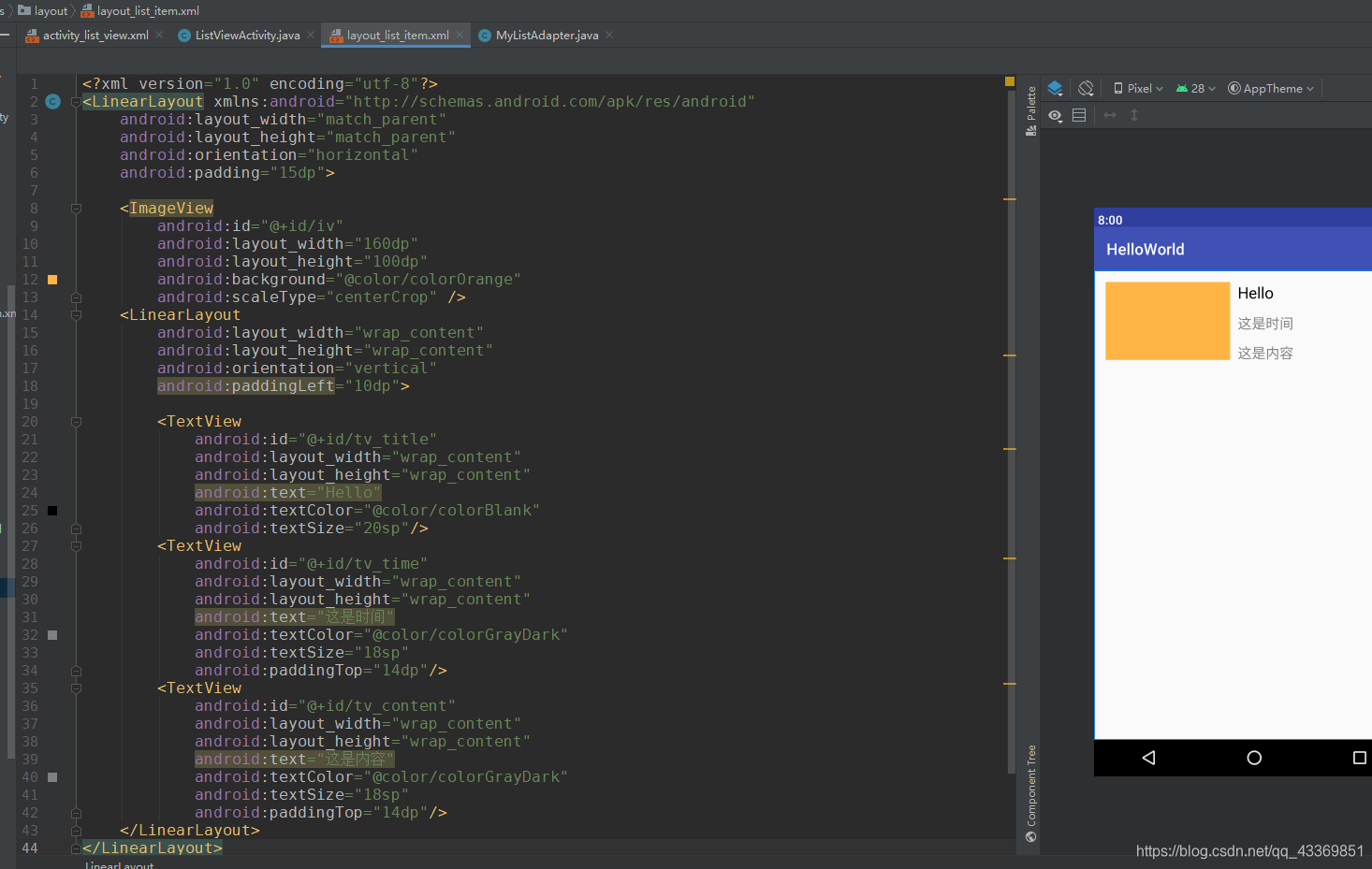Toggle view options eye icon
Image resolution: width=1372 pixels, height=869 pixels.
[1055, 115]
